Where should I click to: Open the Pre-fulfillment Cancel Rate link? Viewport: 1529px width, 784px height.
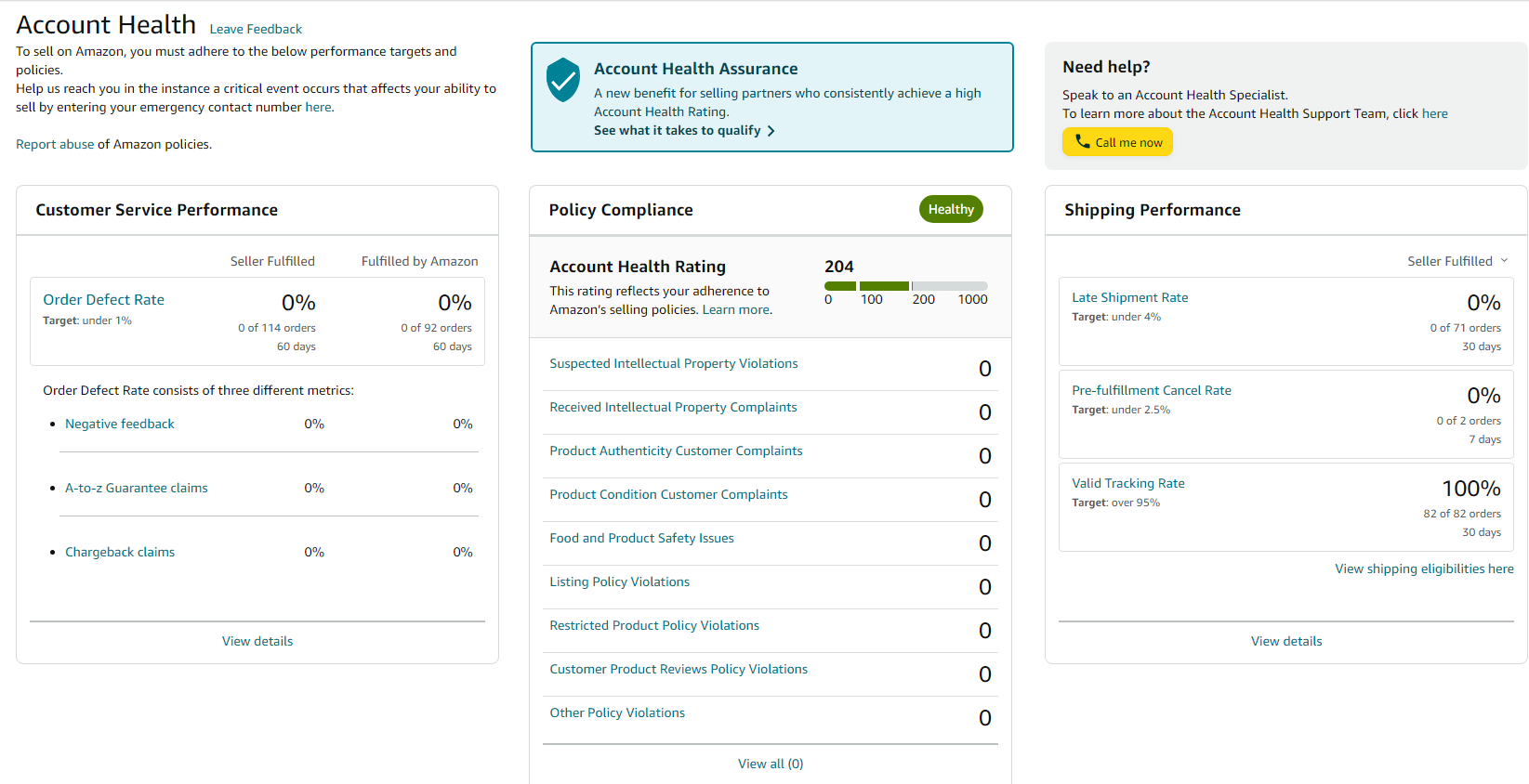tap(1152, 390)
